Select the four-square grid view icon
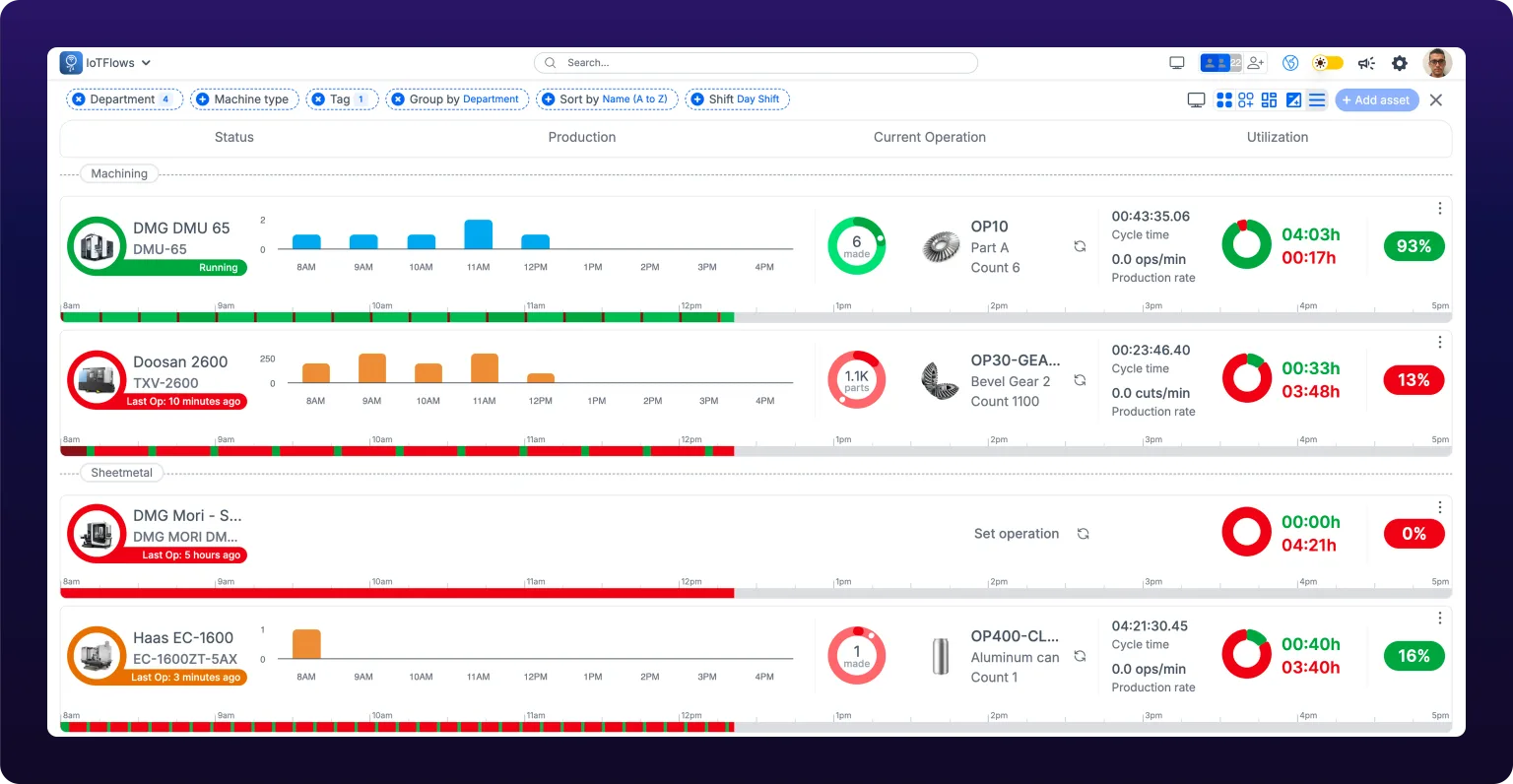1513x784 pixels. tap(1224, 99)
